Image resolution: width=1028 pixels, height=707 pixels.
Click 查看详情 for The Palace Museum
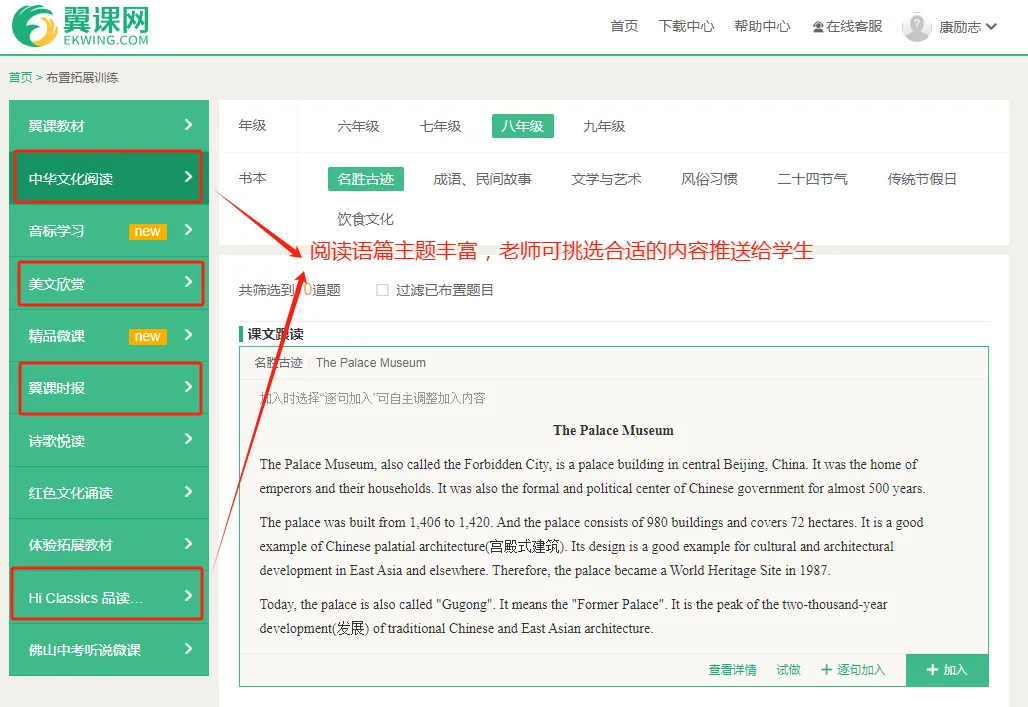[x=732, y=670]
